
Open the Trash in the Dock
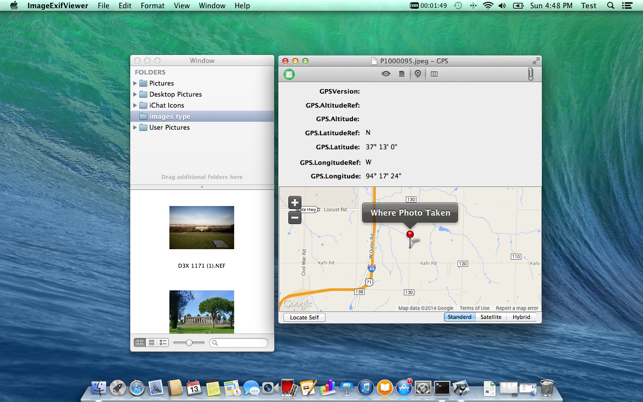(547, 387)
